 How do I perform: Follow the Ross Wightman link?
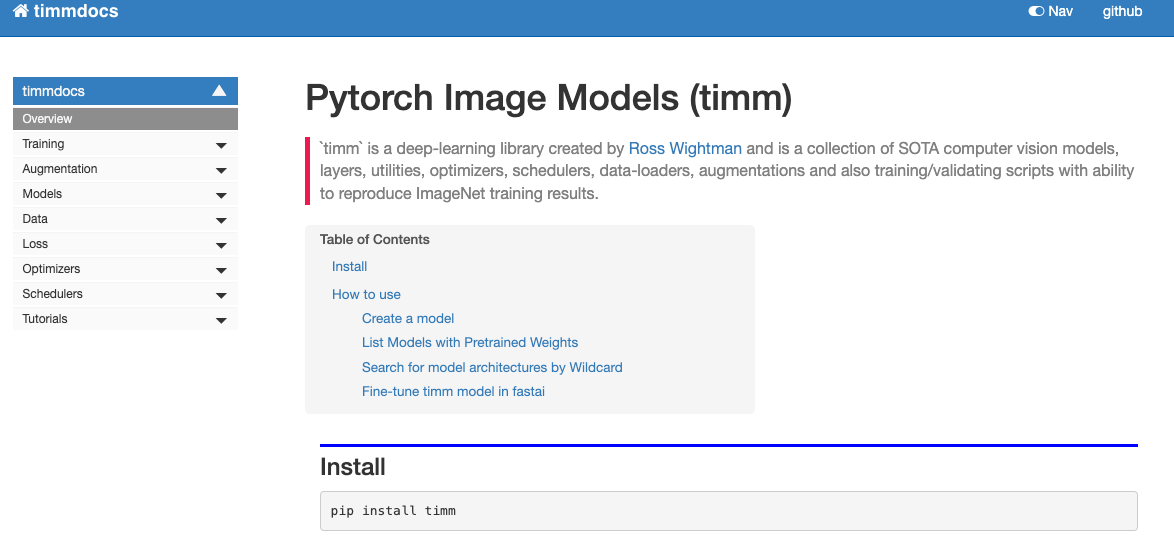tap(685, 148)
